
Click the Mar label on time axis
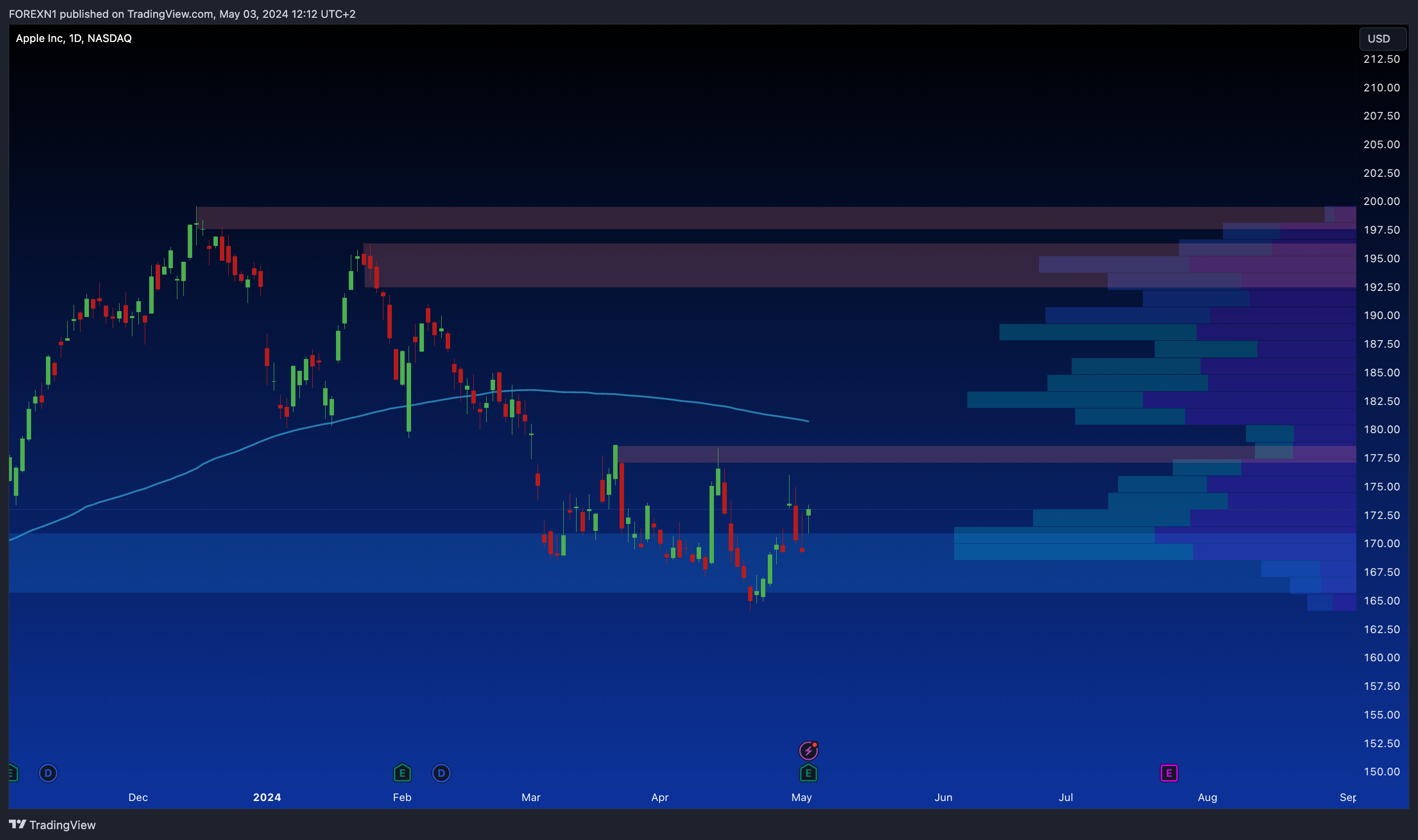point(531,797)
